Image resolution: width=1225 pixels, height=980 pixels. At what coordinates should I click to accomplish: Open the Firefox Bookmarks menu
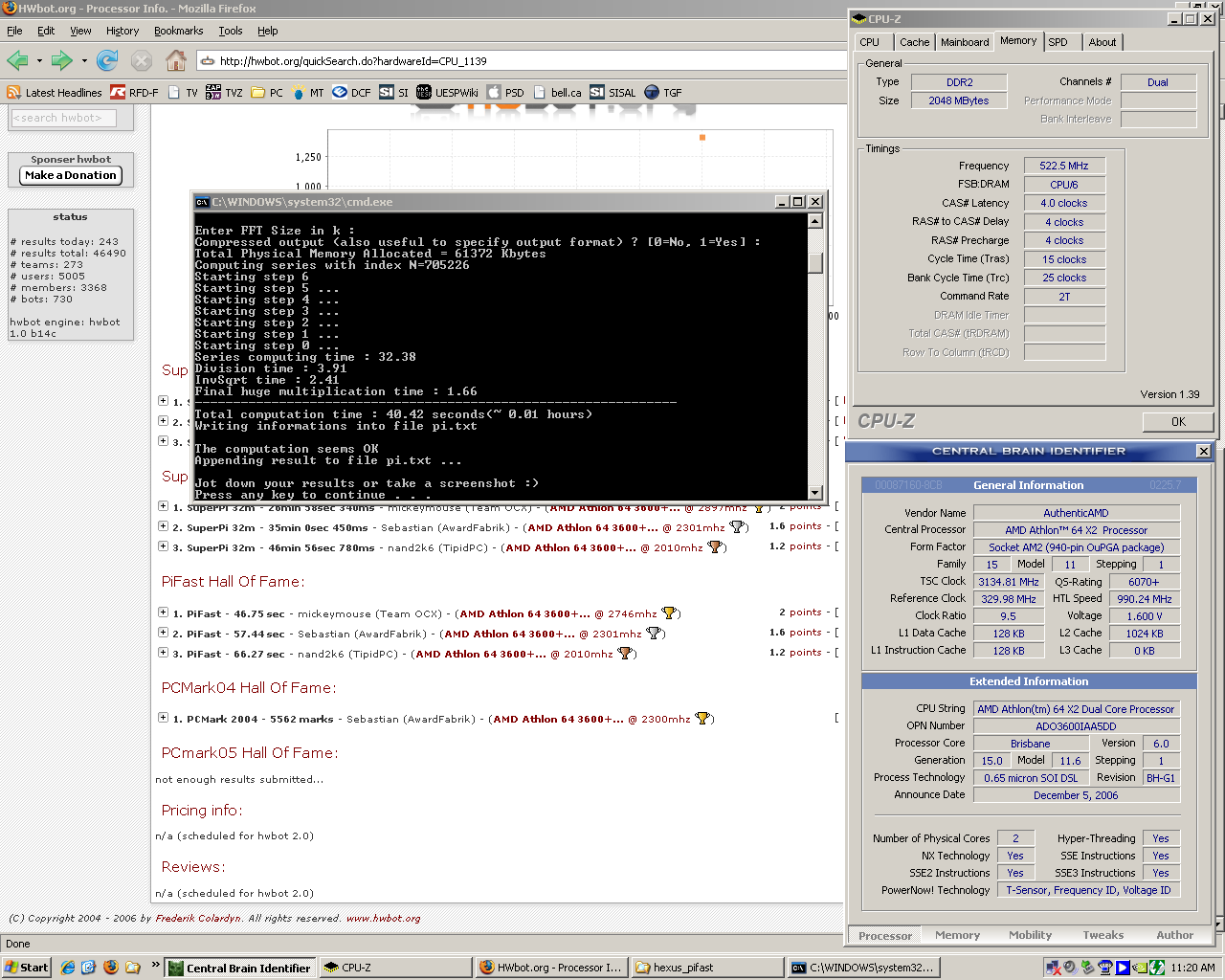tap(179, 31)
